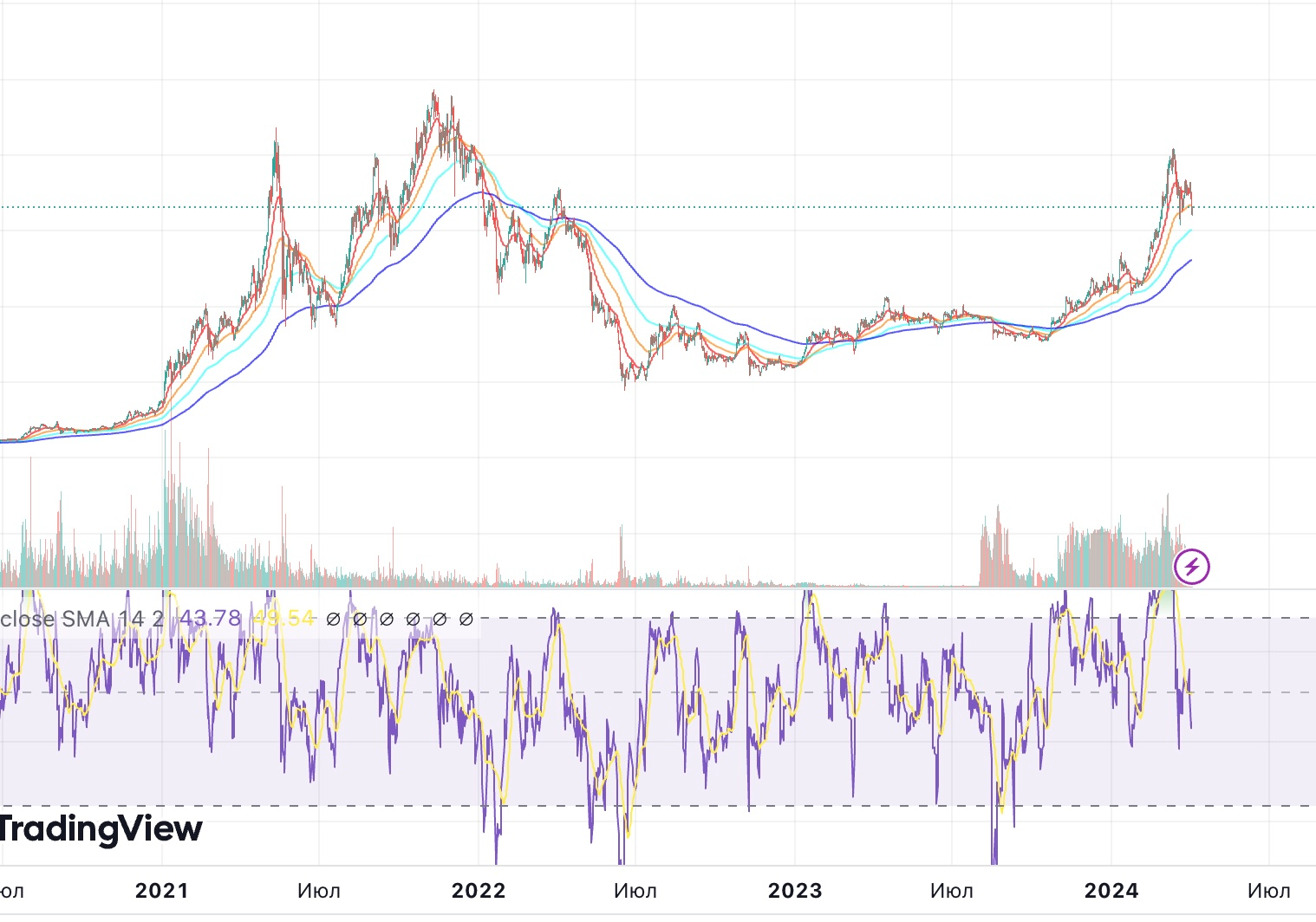This screenshot has height=922, width=1316.
Task: Click the 2024 label on time axis
Action: [1112, 891]
